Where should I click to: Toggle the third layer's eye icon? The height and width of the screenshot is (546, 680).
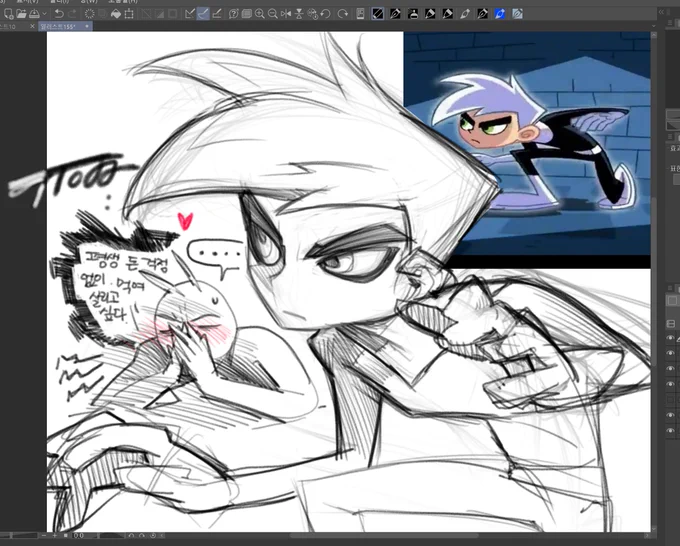[670, 369]
